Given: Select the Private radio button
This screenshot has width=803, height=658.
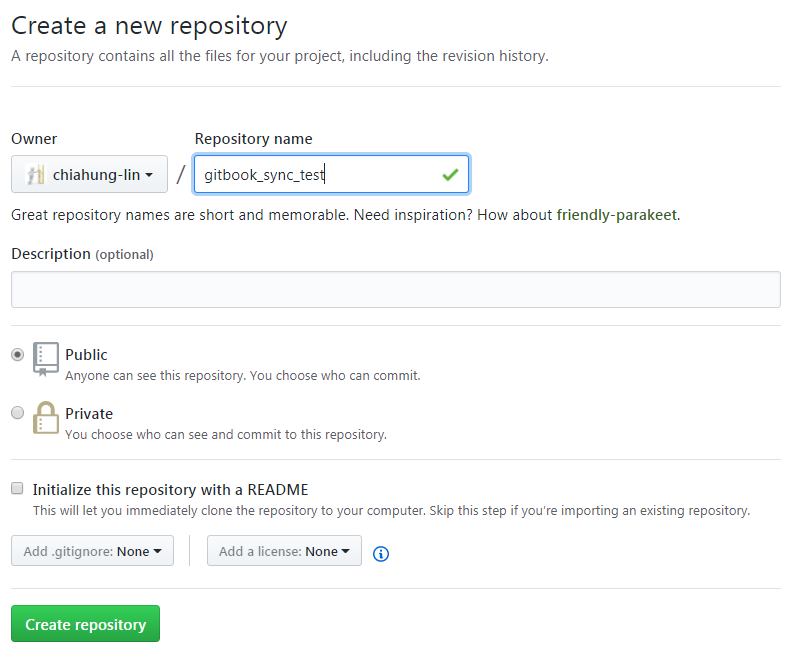Looking at the screenshot, I should click(17, 413).
